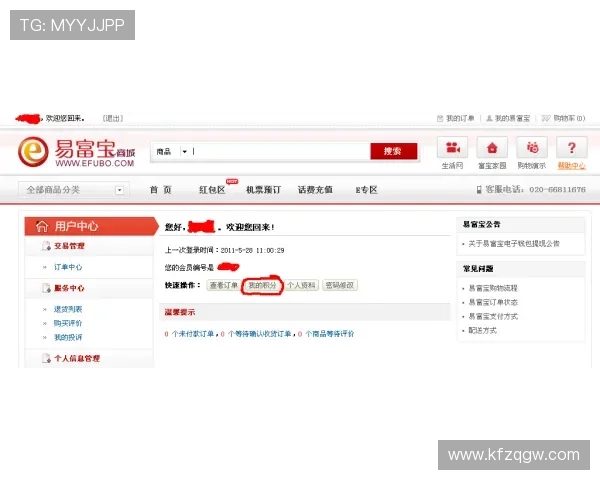This screenshot has height=480, width=600.
Task: Click the 退出 logout link
Action: [x=113, y=118]
